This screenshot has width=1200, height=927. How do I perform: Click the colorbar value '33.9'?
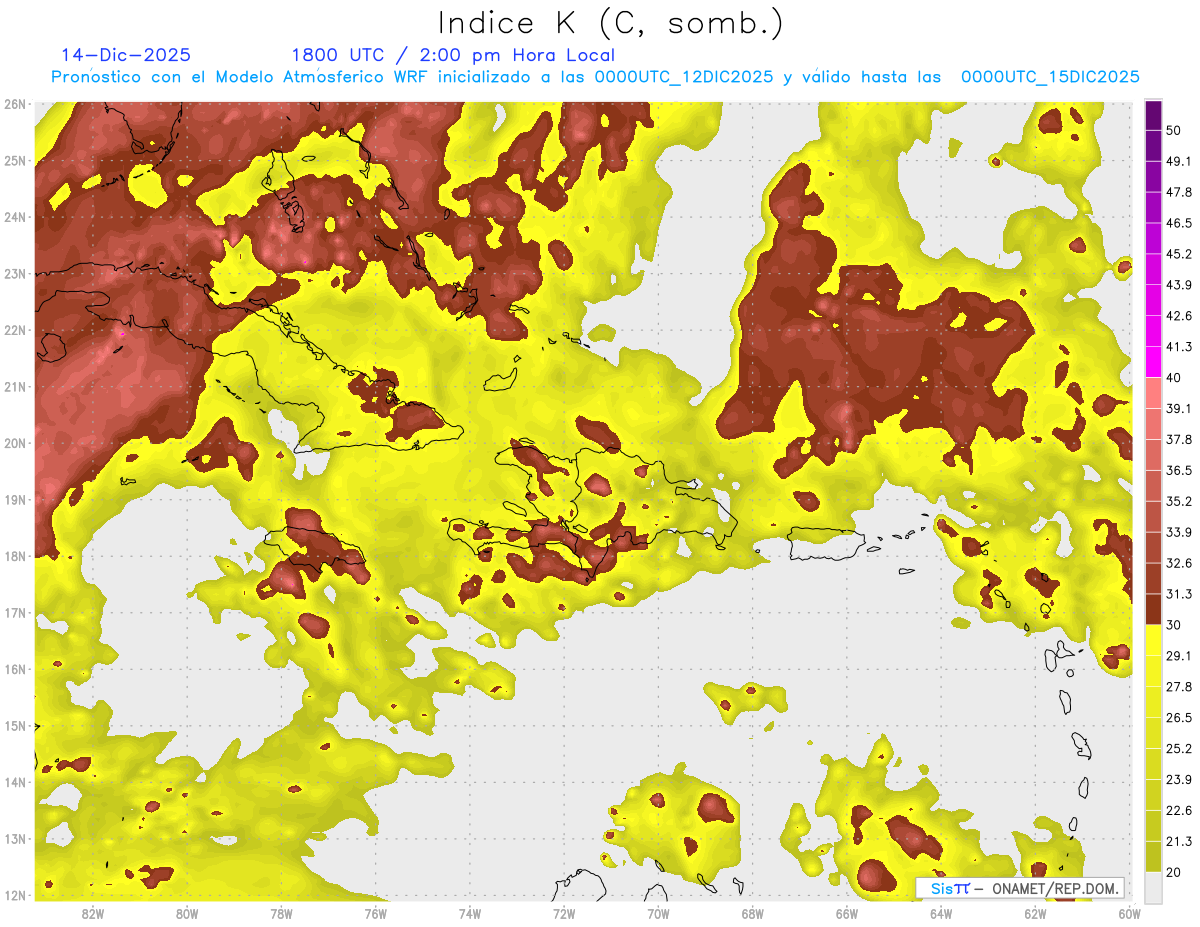click(x=1179, y=532)
